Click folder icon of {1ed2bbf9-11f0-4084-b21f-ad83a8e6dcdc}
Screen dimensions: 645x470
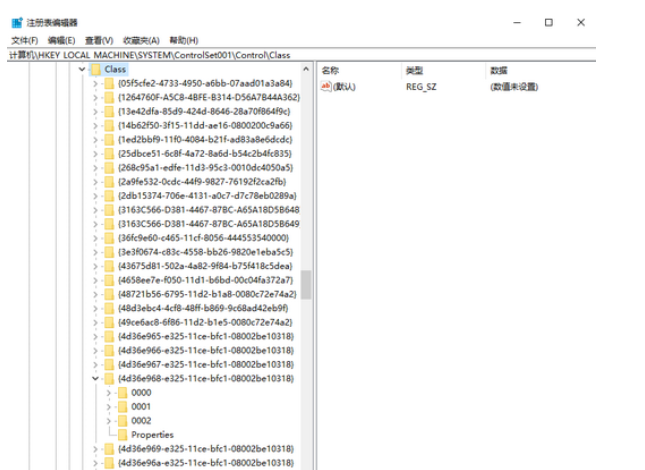coord(109,139)
